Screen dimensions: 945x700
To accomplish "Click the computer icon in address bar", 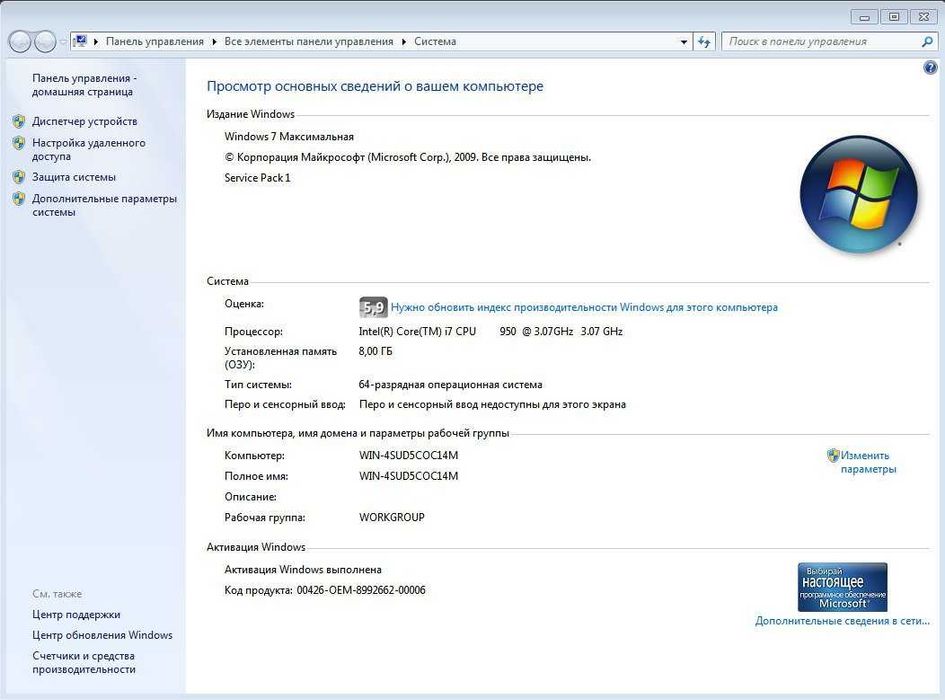I will (x=80, y=41).
